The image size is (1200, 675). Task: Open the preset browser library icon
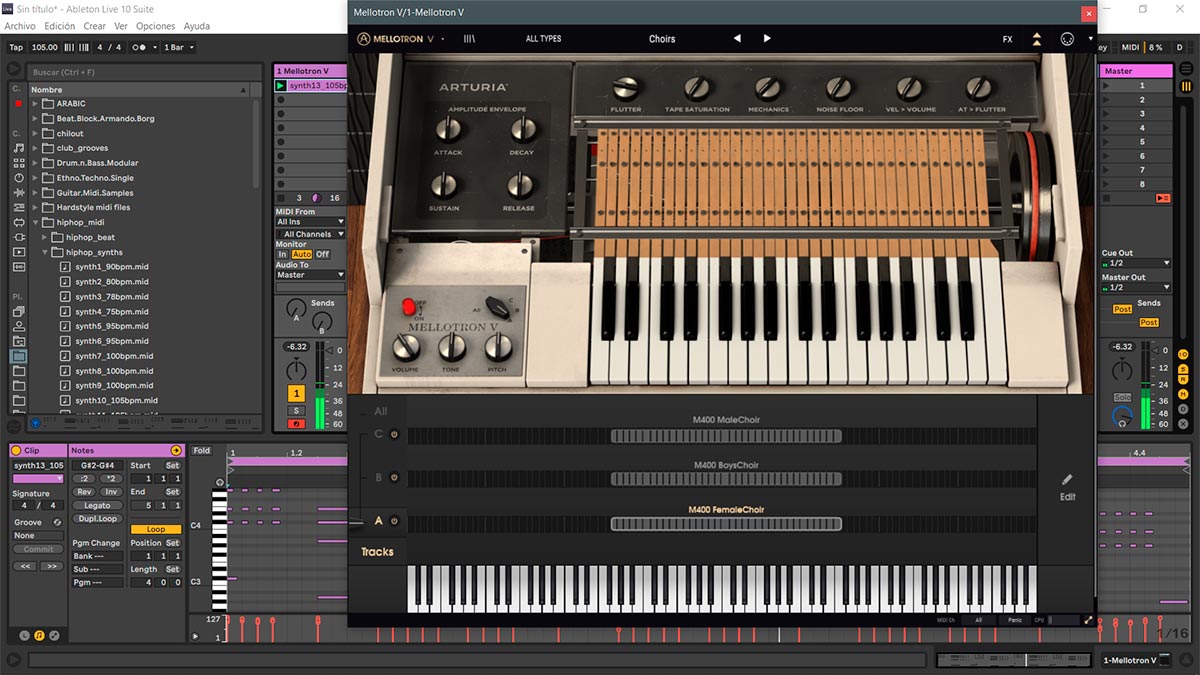tap(469, 39)
